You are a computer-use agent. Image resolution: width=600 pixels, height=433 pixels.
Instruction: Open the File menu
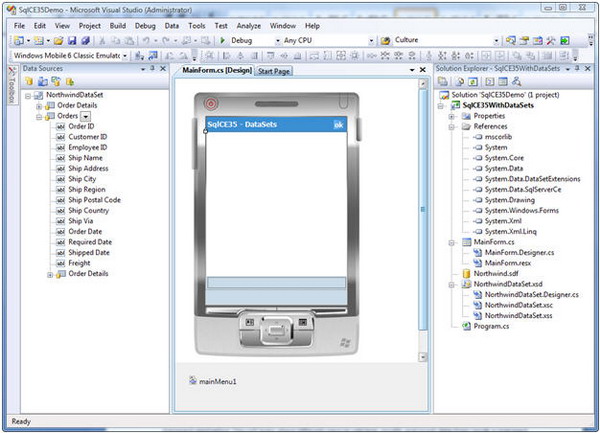20,26
